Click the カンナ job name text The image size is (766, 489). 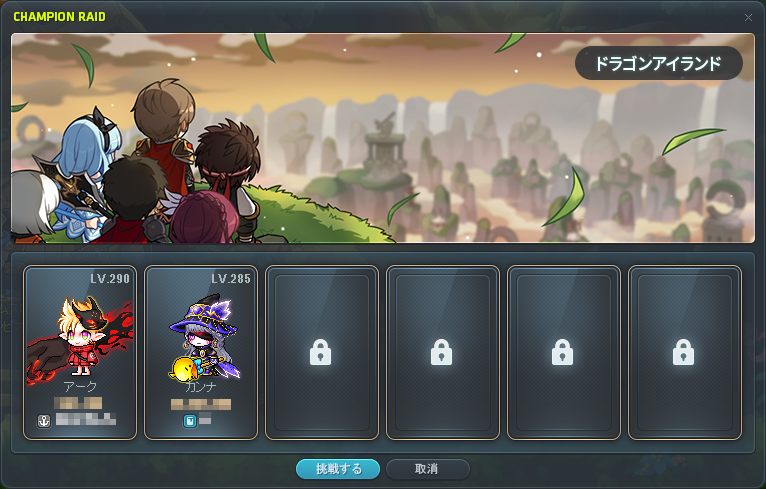pos(201,387)
